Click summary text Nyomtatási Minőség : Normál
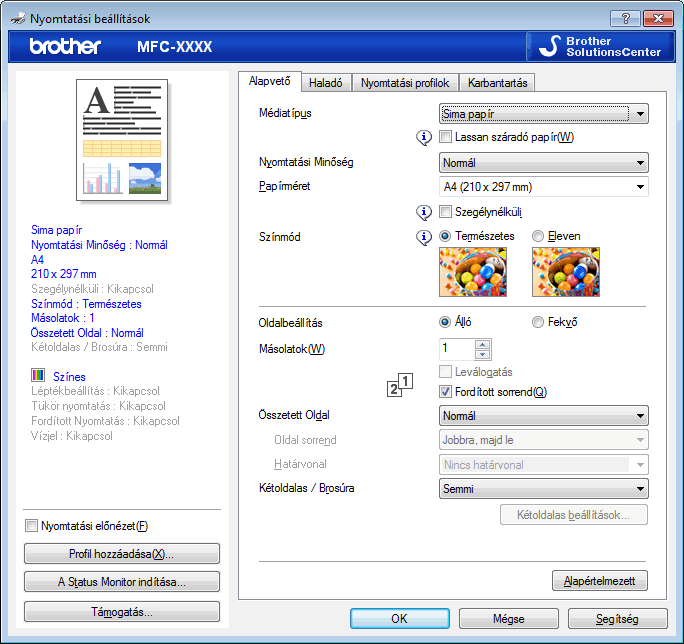The width and height of the screenshot is (684, 644). (99, 245)
